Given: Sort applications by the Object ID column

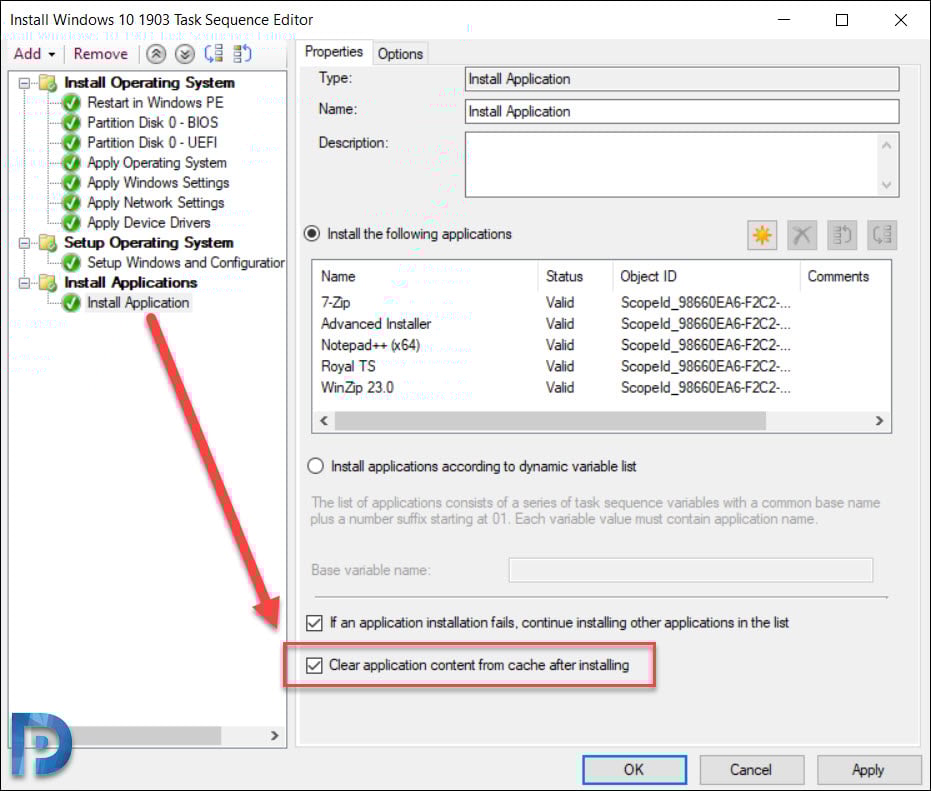Looking at the screenshot, I should (x=706, y=277).
